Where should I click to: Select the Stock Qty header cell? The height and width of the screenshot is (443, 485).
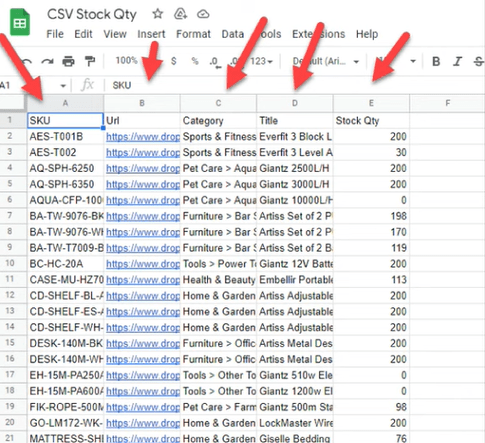tap(371, 120)
